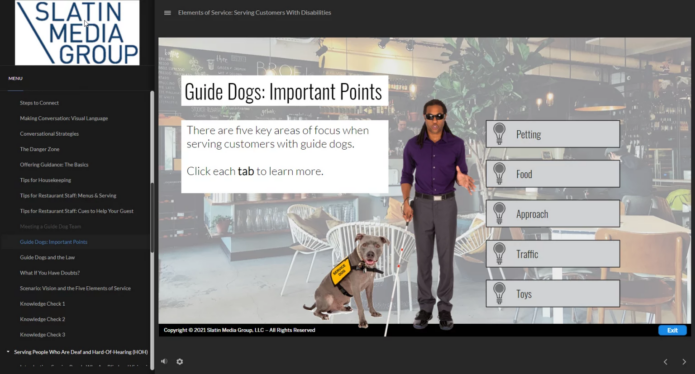Open Offering Guidance: The Basics lesson
Viewport: 695px width, 374px height.
click(54, 165)
